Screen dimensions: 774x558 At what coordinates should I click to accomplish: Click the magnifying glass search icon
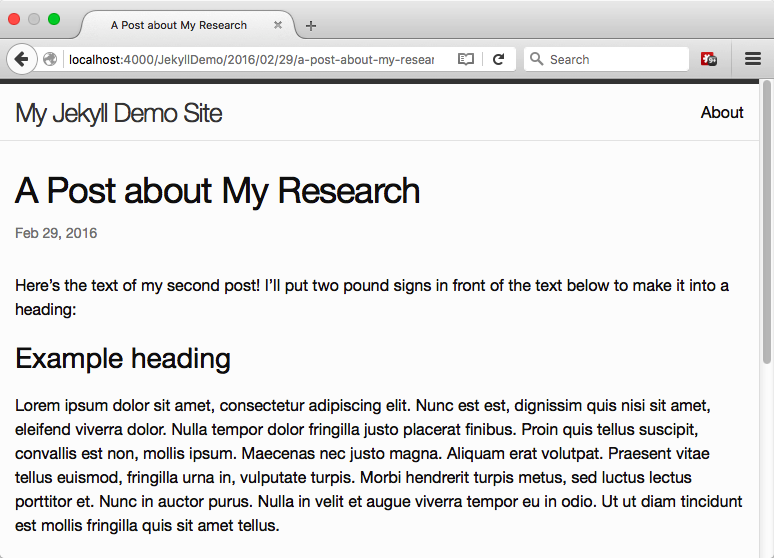(x=536, y=59)
